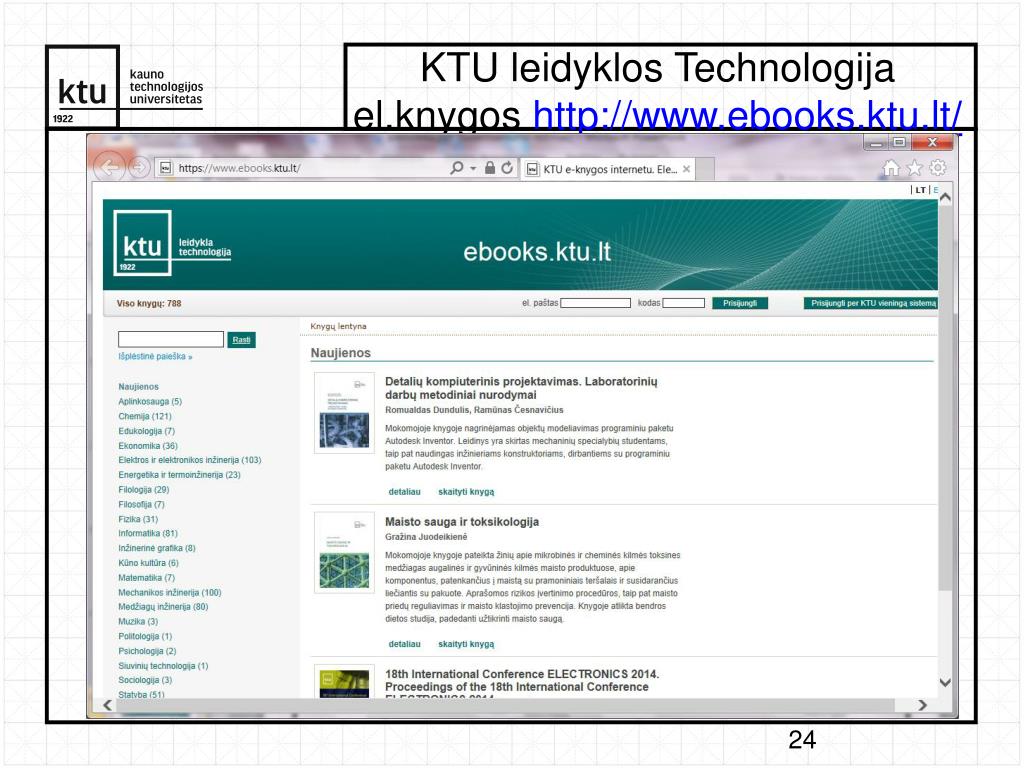Click the vertical scrollbar down arrow
This screenshot has width=1024, height=768.
tap(945, 682)
